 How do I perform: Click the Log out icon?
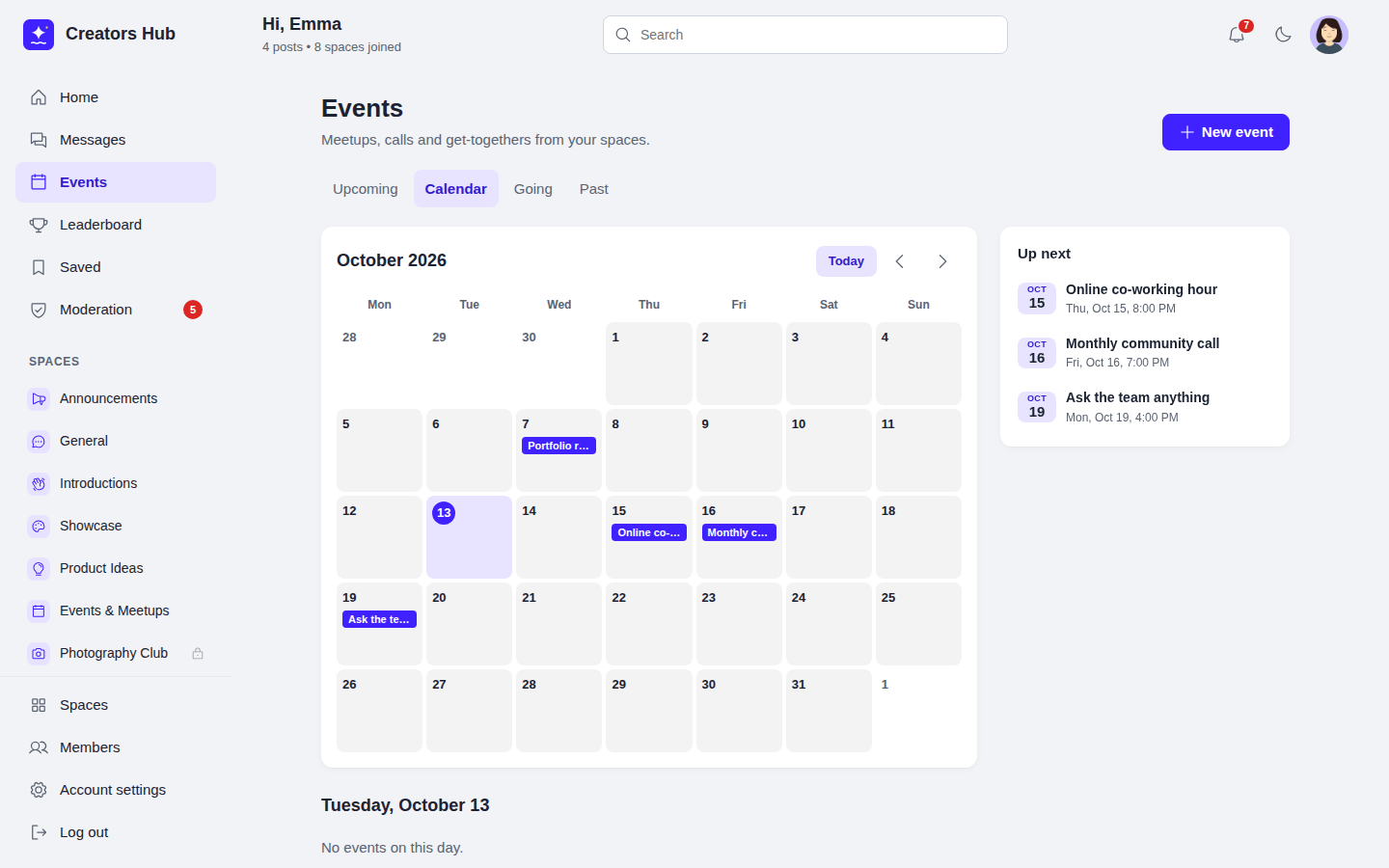(39, 832)
